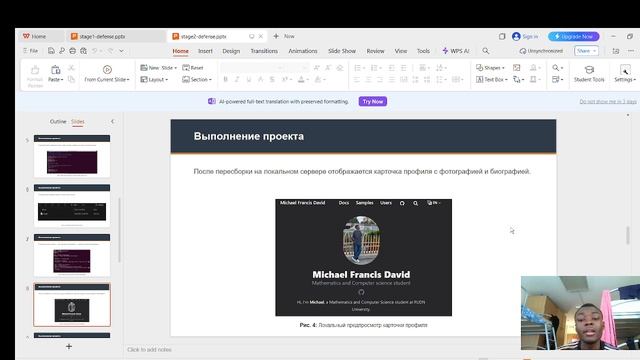Open the text highlight color dropdown
Screen dimensions: 640x360
coord(324,80)
